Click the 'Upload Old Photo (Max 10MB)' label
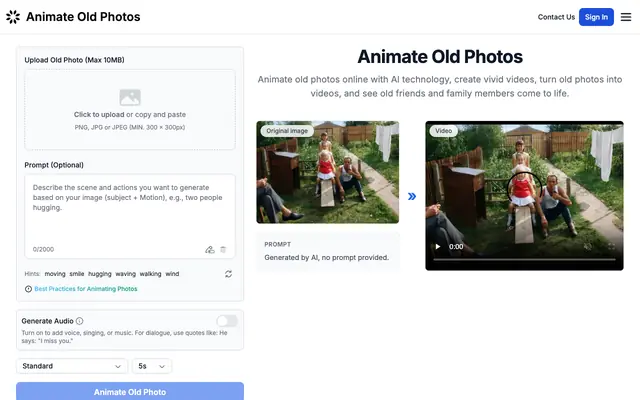Image resolution: width=640 pixels, height=400 pixels. click(x=74, y=60)
